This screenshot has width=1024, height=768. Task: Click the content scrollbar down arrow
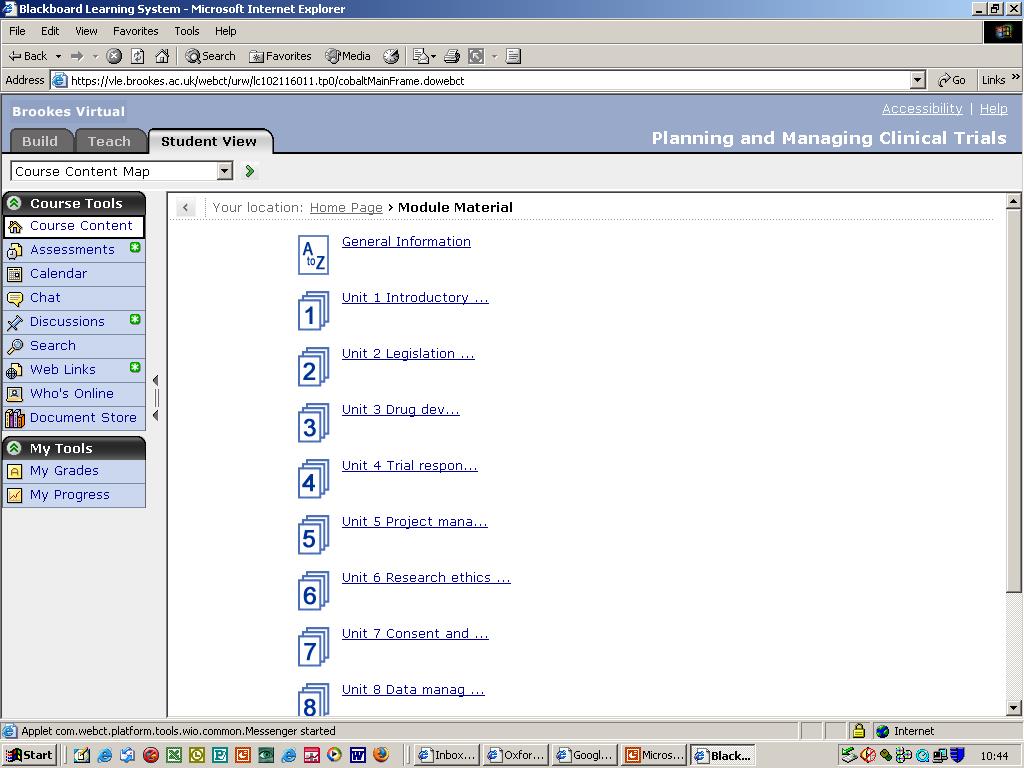1014,707
